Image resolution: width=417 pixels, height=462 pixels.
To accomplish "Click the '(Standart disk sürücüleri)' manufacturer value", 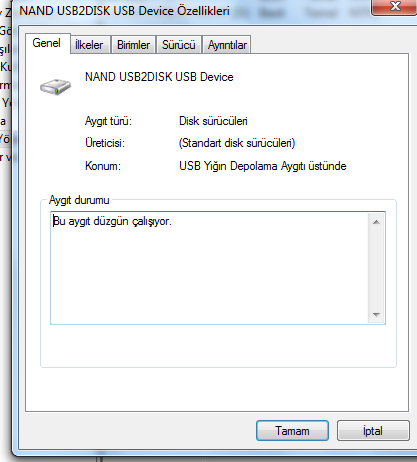I will 237,143.
